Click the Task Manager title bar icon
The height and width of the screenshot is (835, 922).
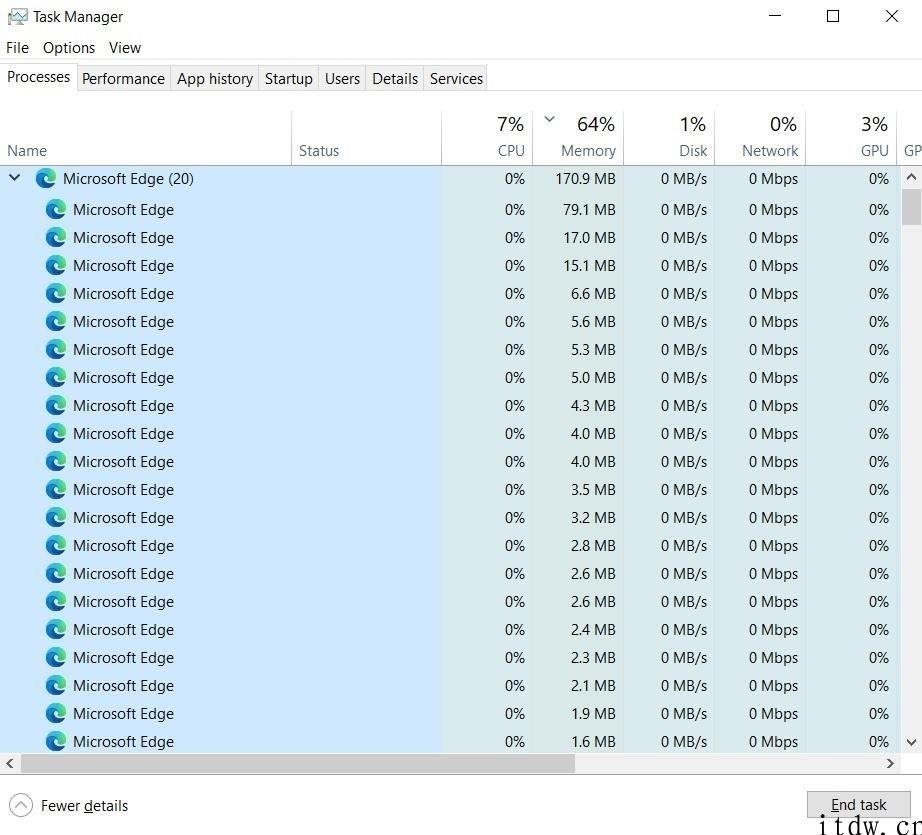point(17,16)
